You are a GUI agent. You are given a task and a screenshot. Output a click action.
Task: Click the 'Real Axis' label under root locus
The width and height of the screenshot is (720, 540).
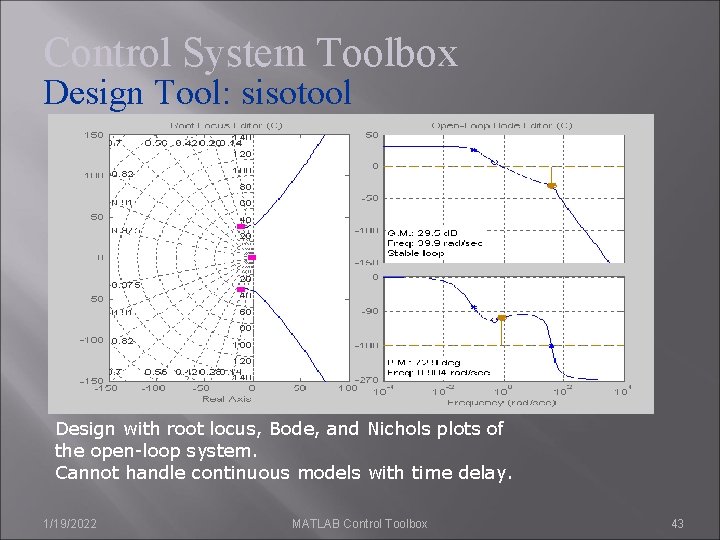227,399
